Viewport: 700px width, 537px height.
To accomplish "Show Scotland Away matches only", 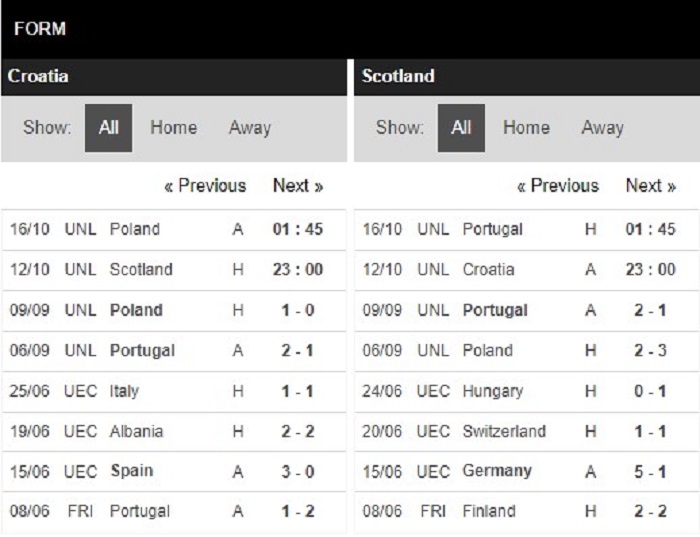I will tap(602, 128).
